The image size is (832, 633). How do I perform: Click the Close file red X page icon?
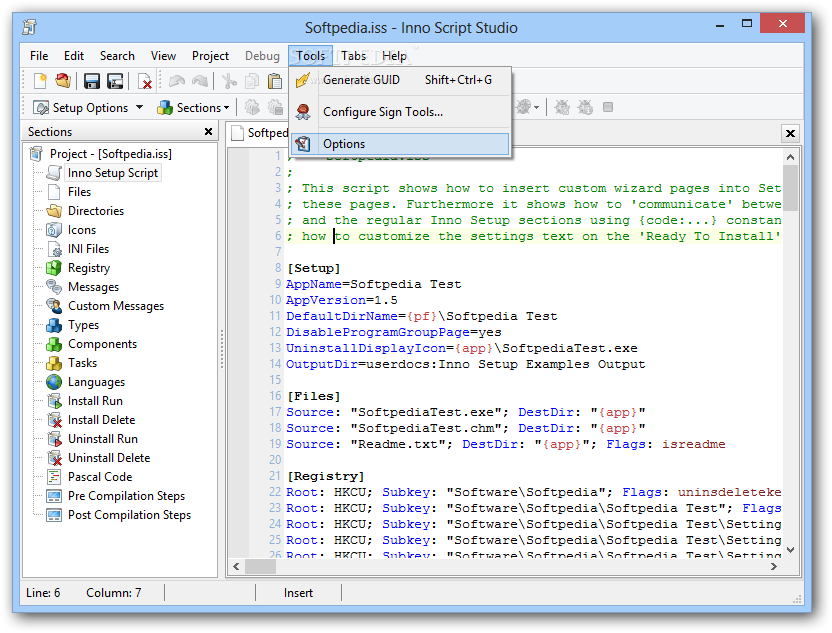pos(144,81)
